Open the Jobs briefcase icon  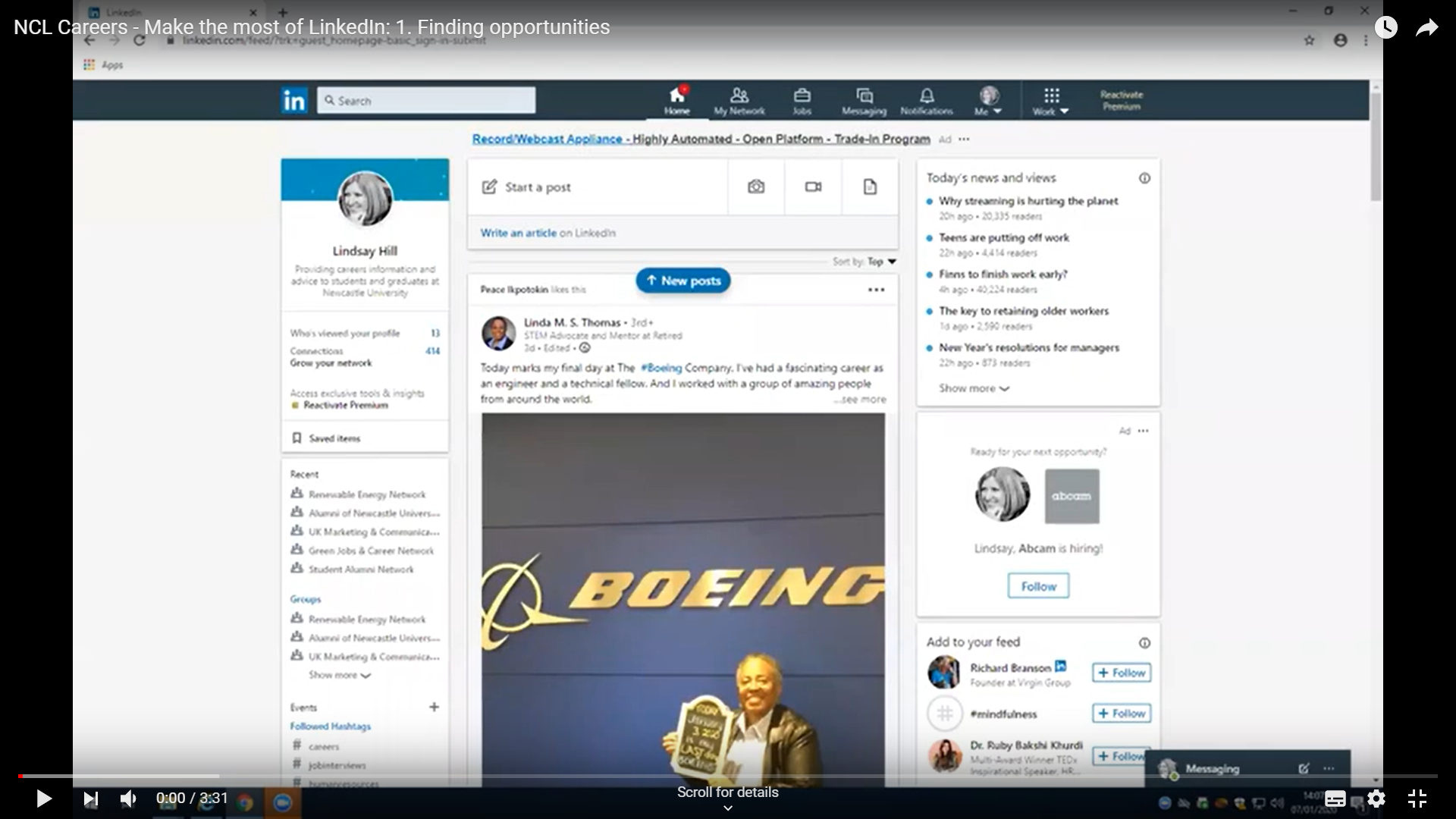(x=802, y=100)
